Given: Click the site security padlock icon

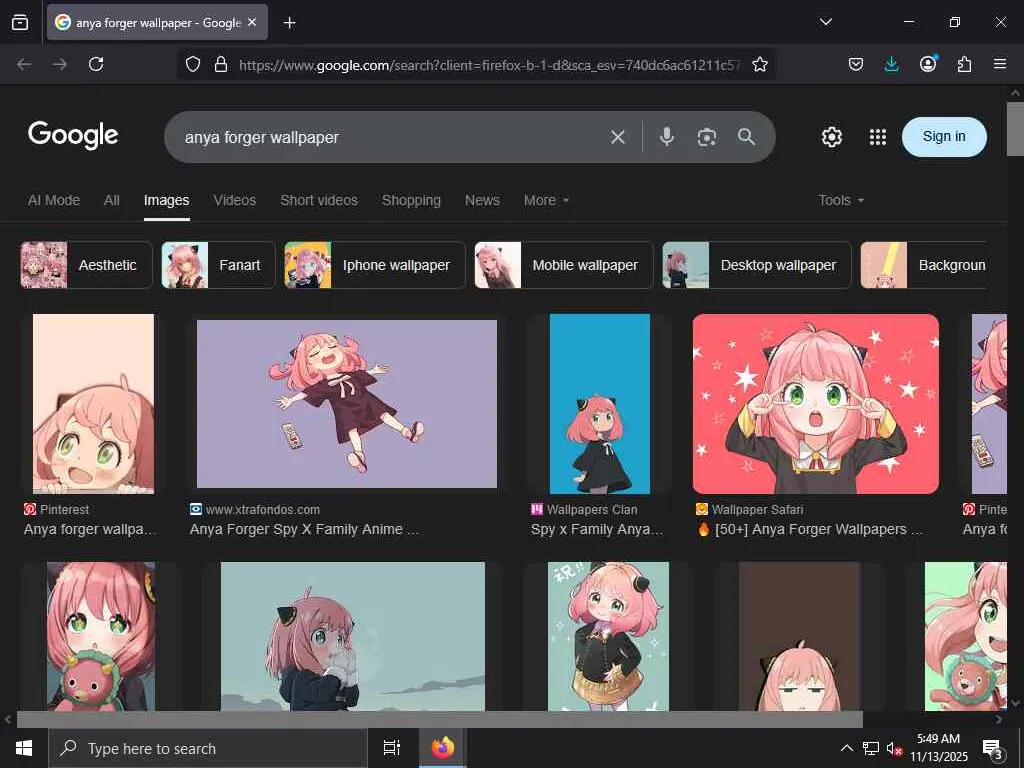Looking at the screenshot, I should pos(221,64).
